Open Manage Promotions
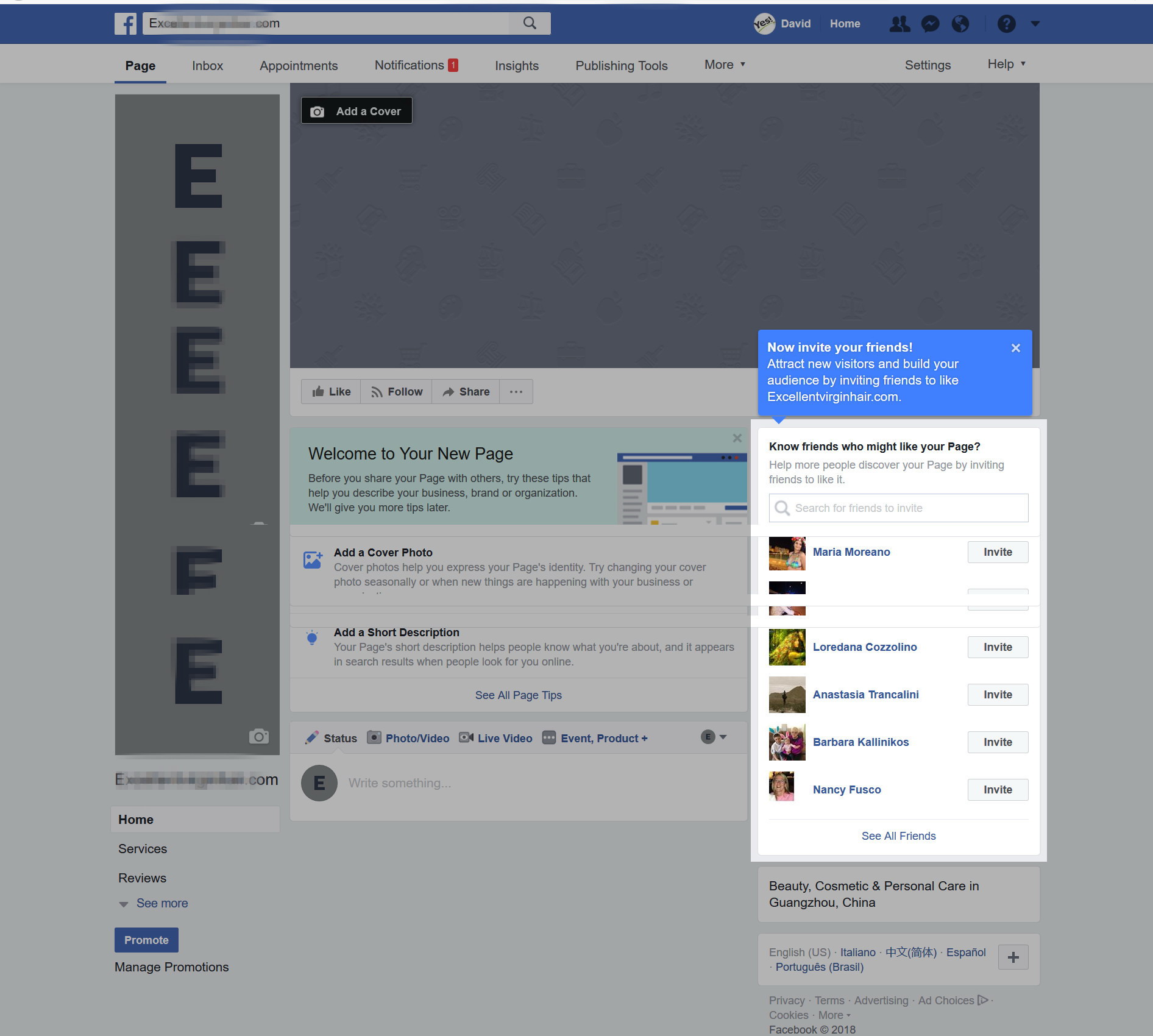Screen dimensions: 1153x1036 (x=172, y=967)
